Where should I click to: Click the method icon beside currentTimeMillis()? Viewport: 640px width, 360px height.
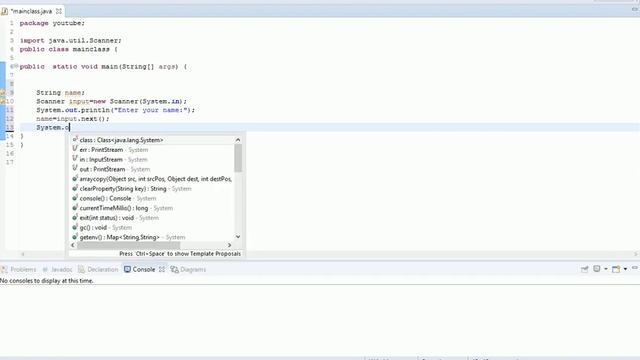tap(75, 208)
